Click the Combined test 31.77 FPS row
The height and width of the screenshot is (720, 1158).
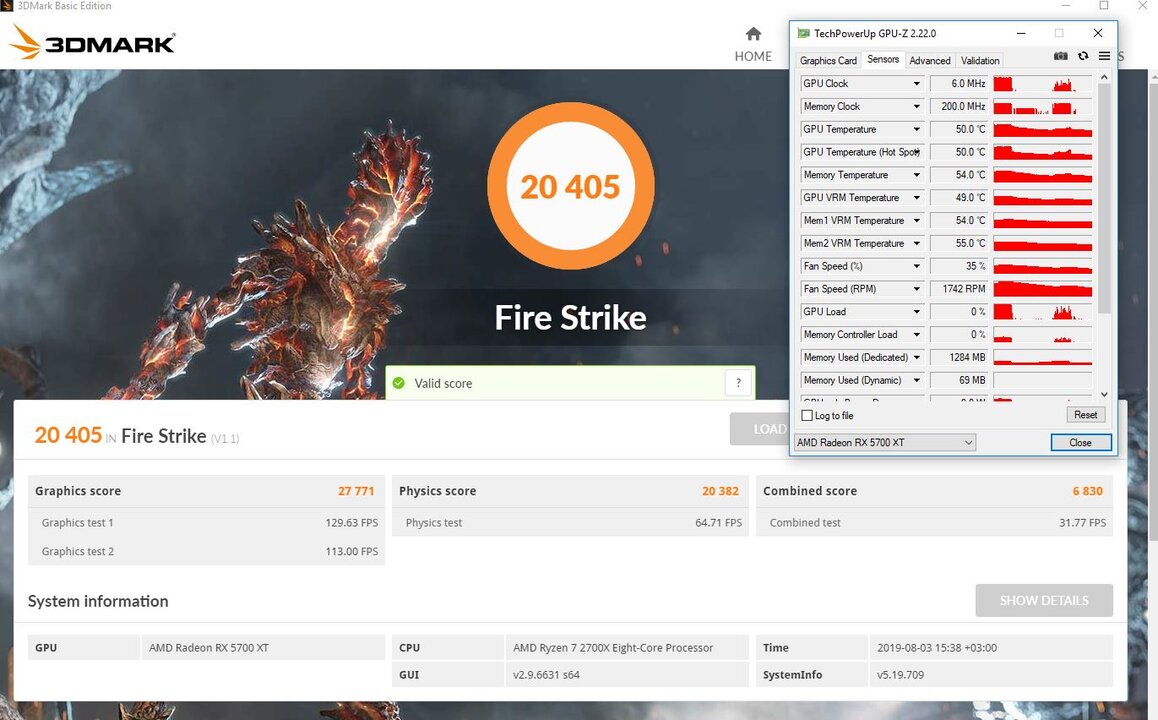coord(934,522)
